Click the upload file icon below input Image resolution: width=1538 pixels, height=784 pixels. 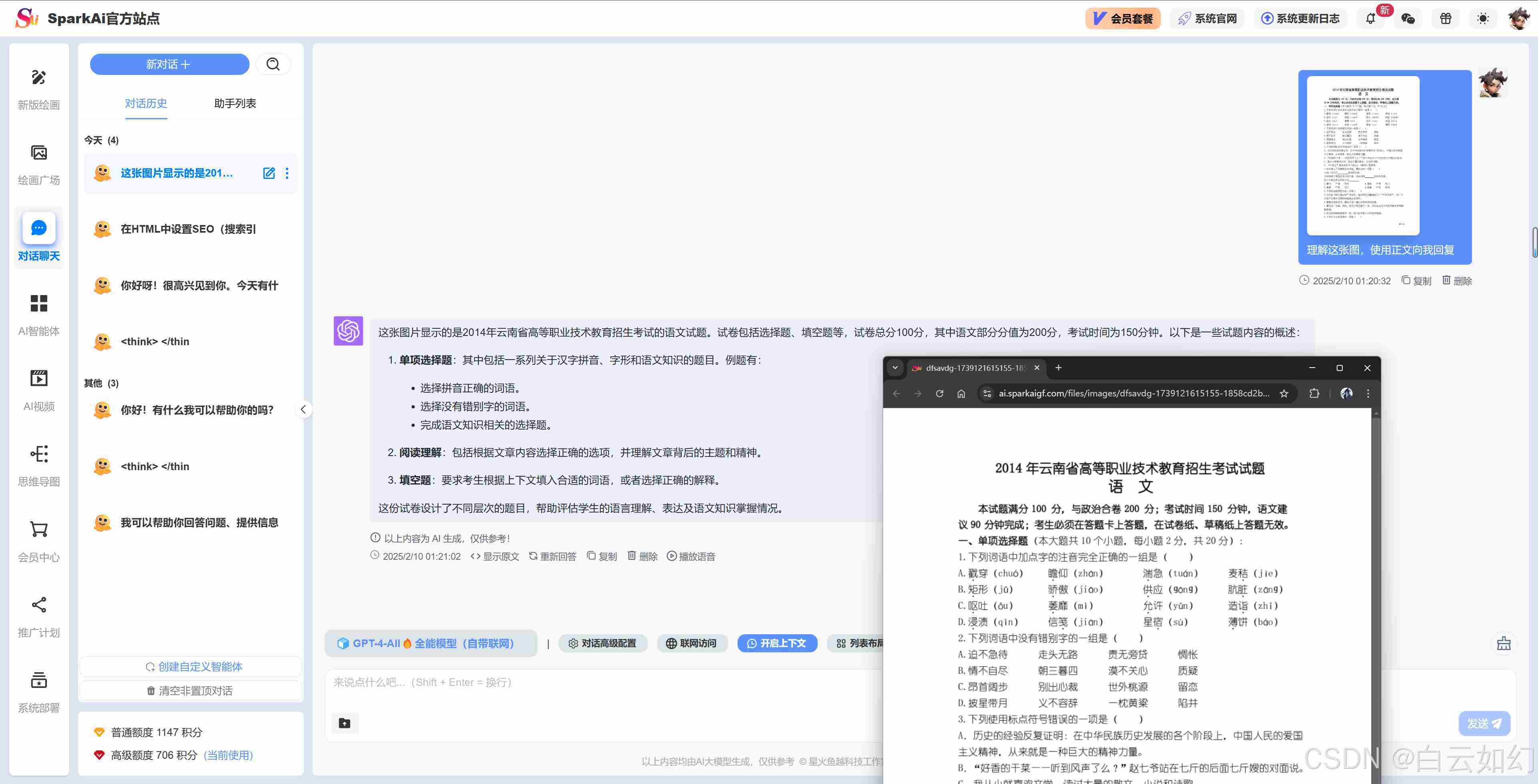click(x=344, y=723)
